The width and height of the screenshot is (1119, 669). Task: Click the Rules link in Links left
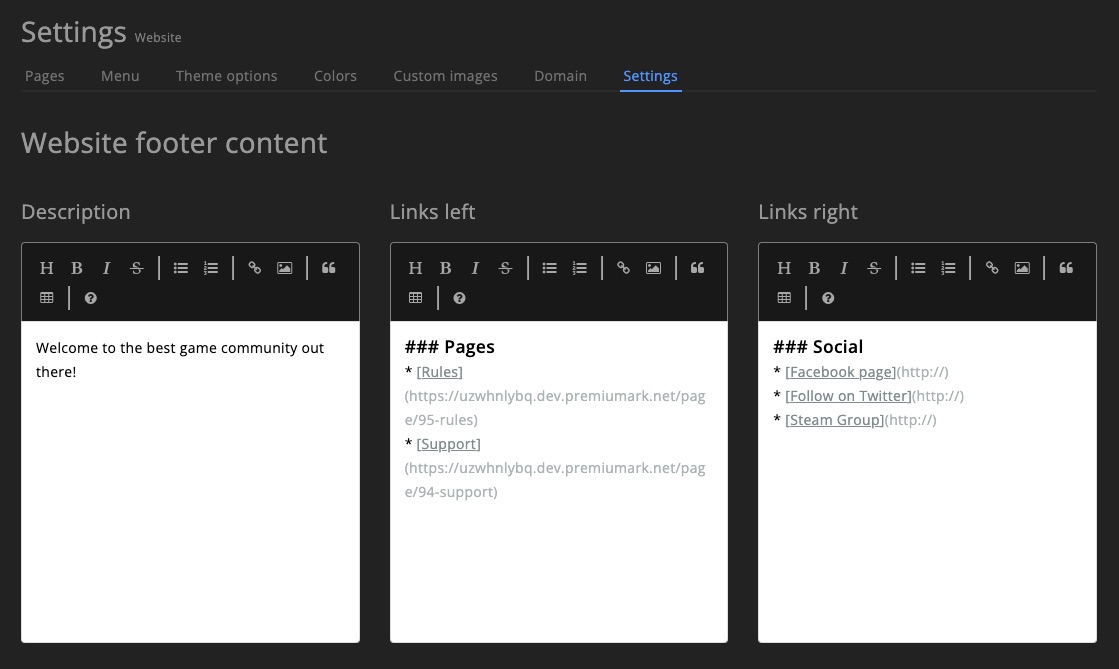439,371
